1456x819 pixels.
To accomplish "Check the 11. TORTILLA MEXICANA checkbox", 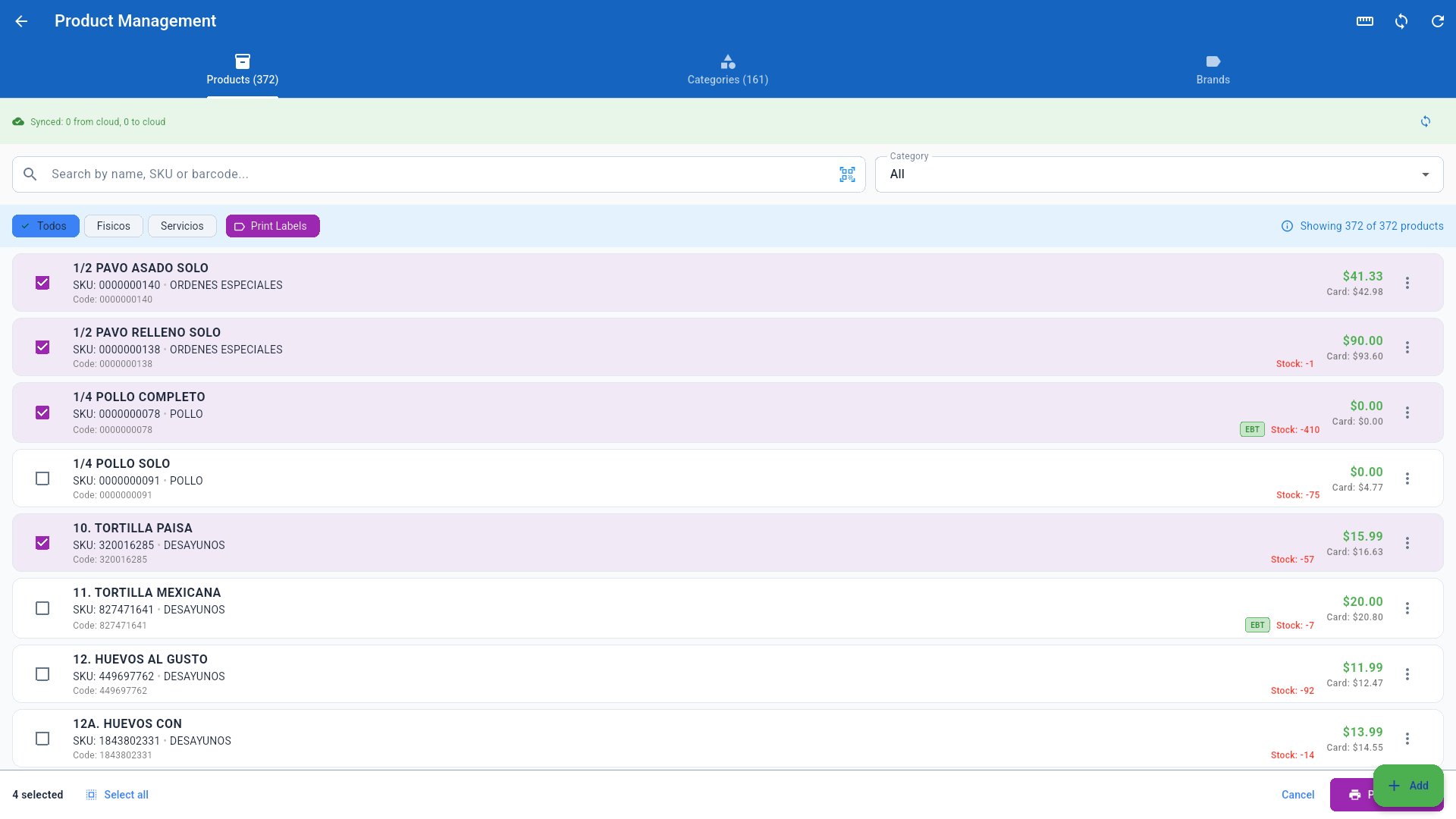I will 42,608.
